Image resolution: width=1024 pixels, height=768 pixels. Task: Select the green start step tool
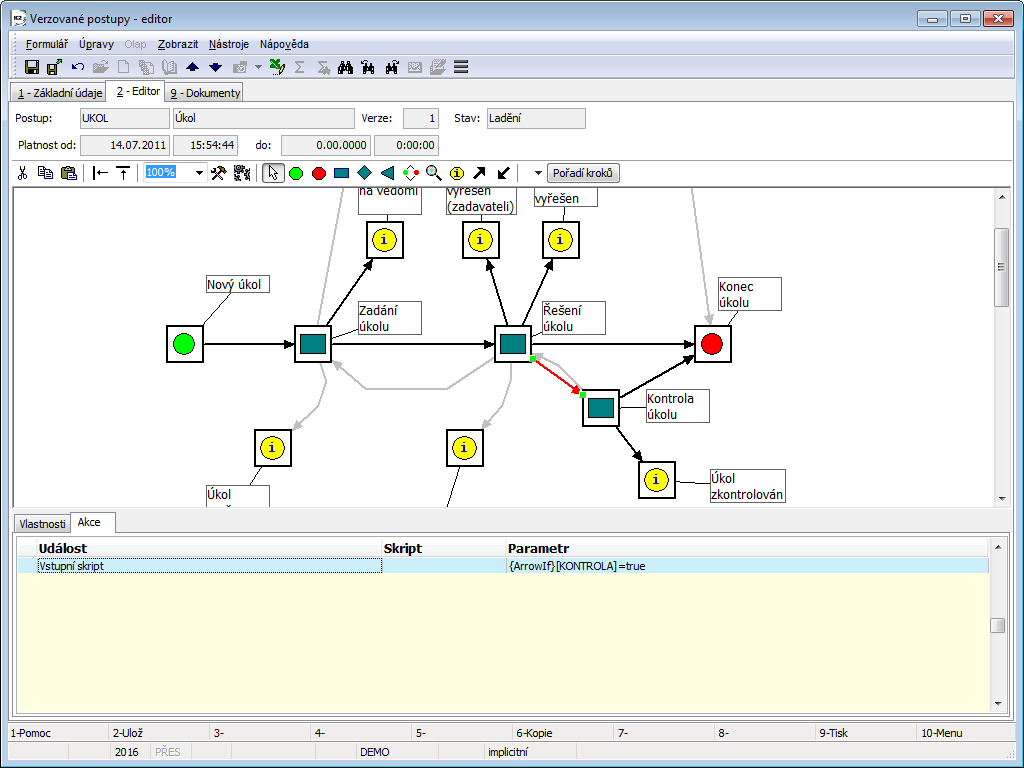pyautogui.click(x=296, y=173)
